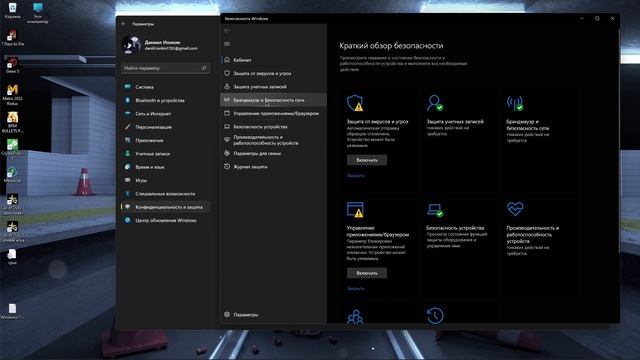Image resolution: width=640 pixels, height=360 pixels.
Task: Open the Этот компьютер desktop icon
Action: click(38, 12)
